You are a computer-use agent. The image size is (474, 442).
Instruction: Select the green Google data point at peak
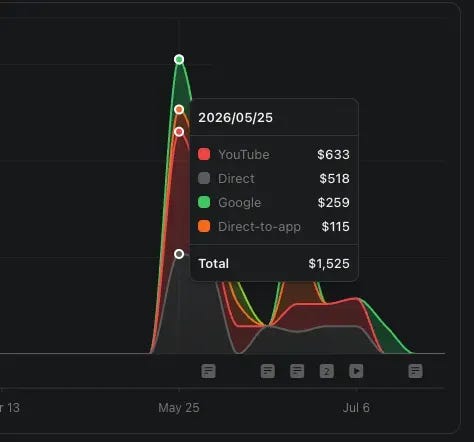(179, 59)
